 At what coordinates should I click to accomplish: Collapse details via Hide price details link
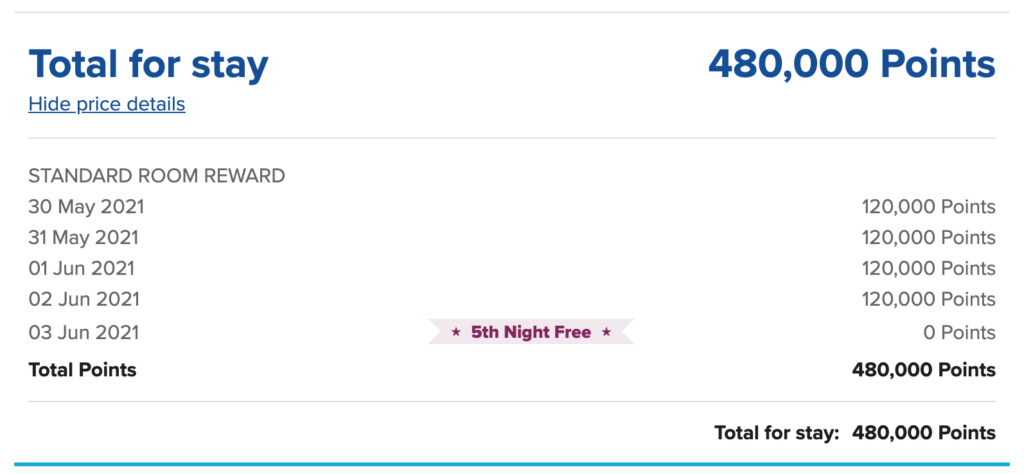point(107,104)
